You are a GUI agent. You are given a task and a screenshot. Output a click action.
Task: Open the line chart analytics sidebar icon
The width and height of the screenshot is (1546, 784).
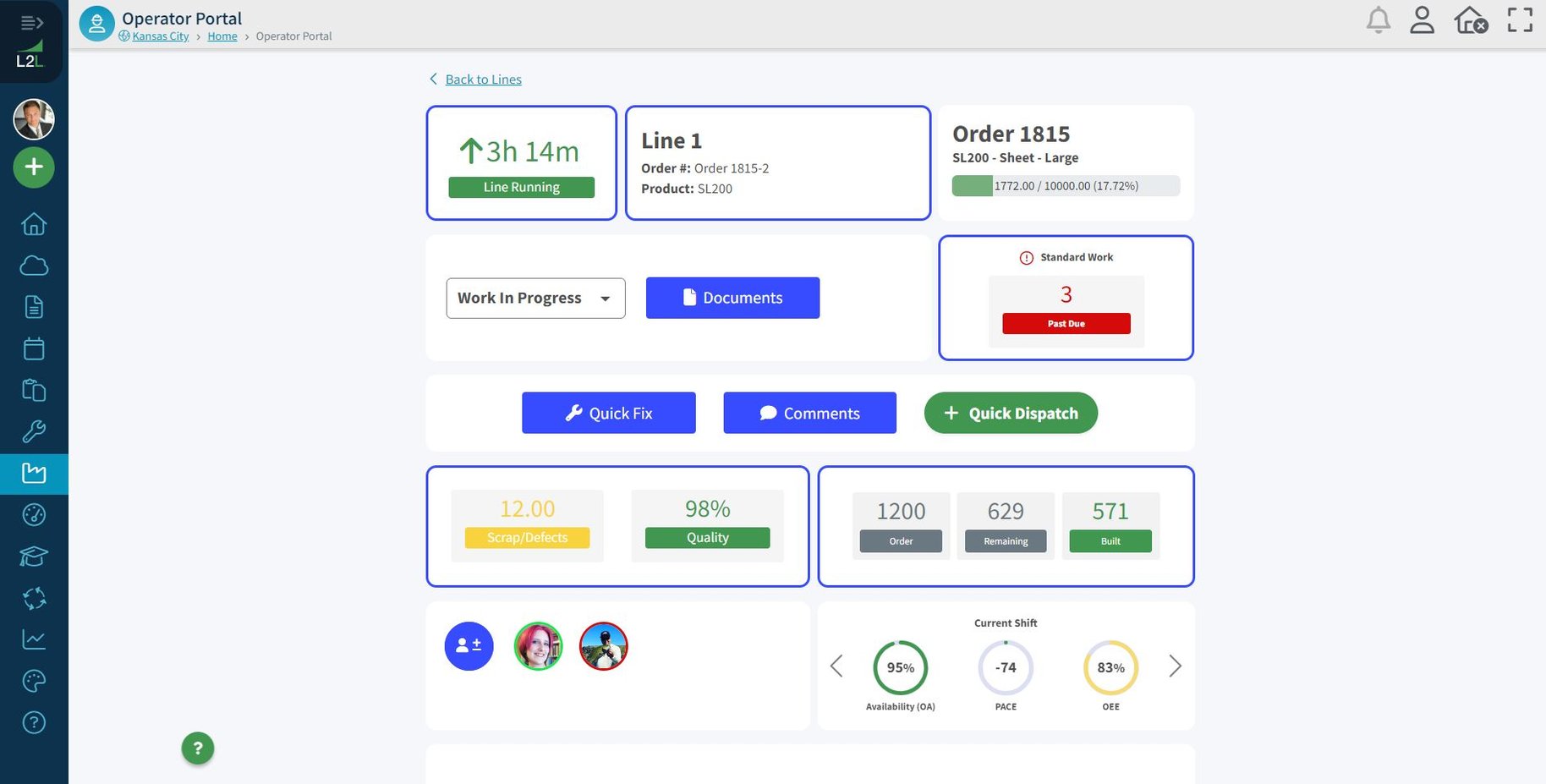34,639
